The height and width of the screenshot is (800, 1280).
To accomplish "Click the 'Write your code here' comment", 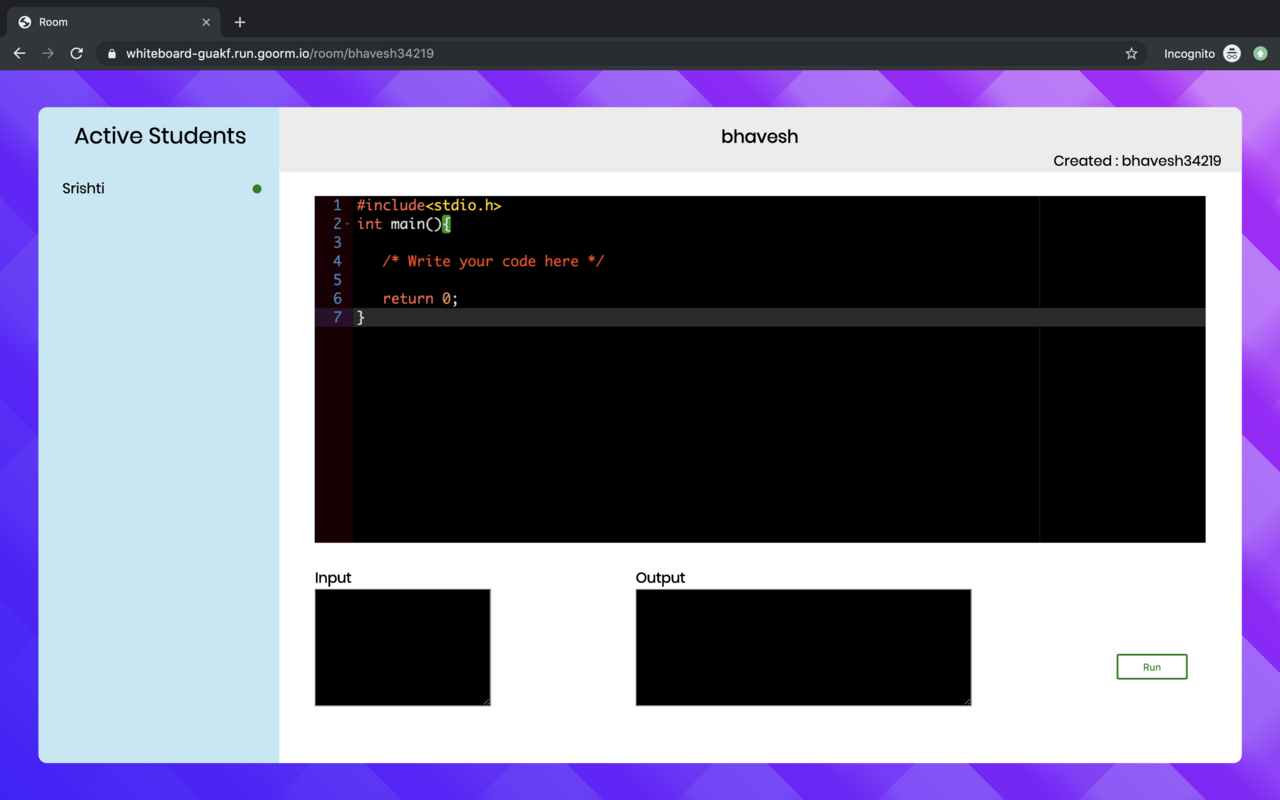I will tap(493, 261).
